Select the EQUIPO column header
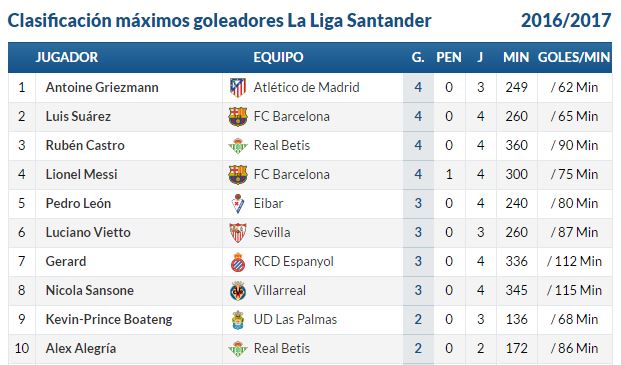 (x=278, y=57)
